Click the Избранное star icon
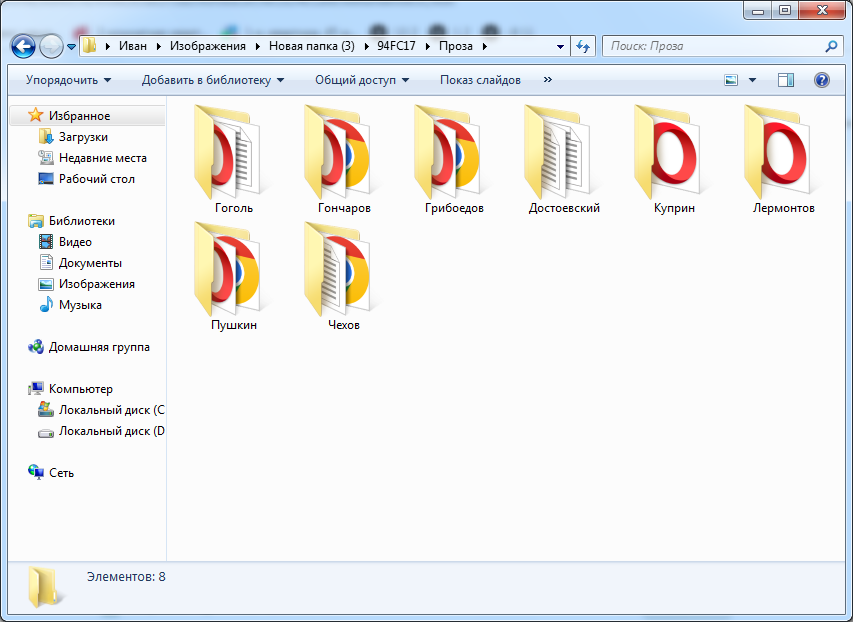This screenshot has width=853, height=622. 35,115
